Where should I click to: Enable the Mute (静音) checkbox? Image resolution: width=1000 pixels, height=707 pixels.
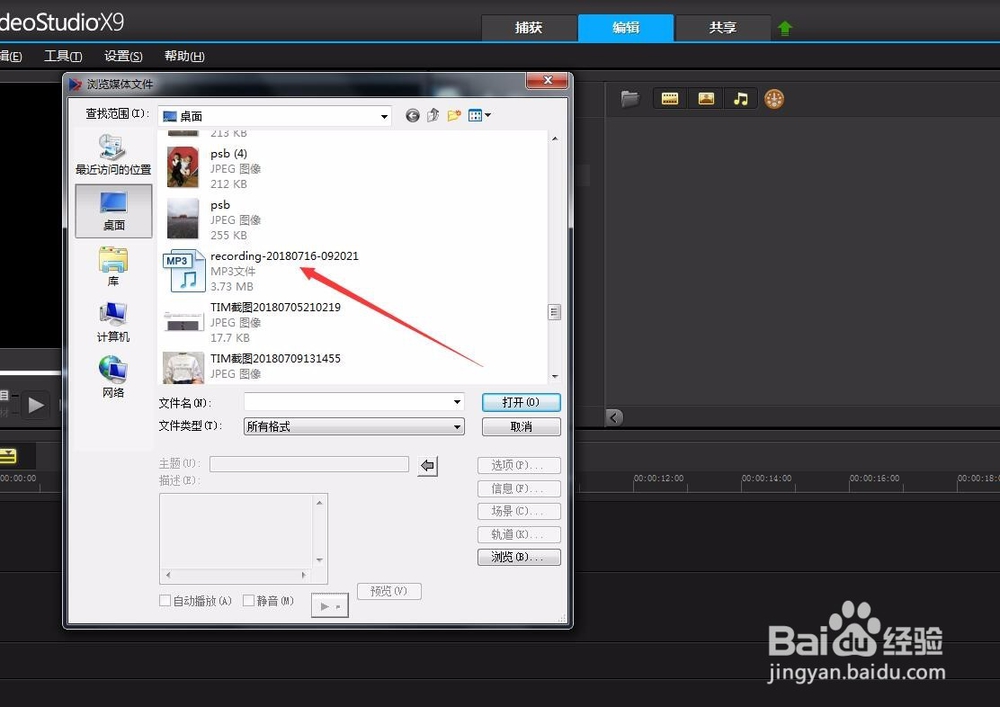[249, 601]
